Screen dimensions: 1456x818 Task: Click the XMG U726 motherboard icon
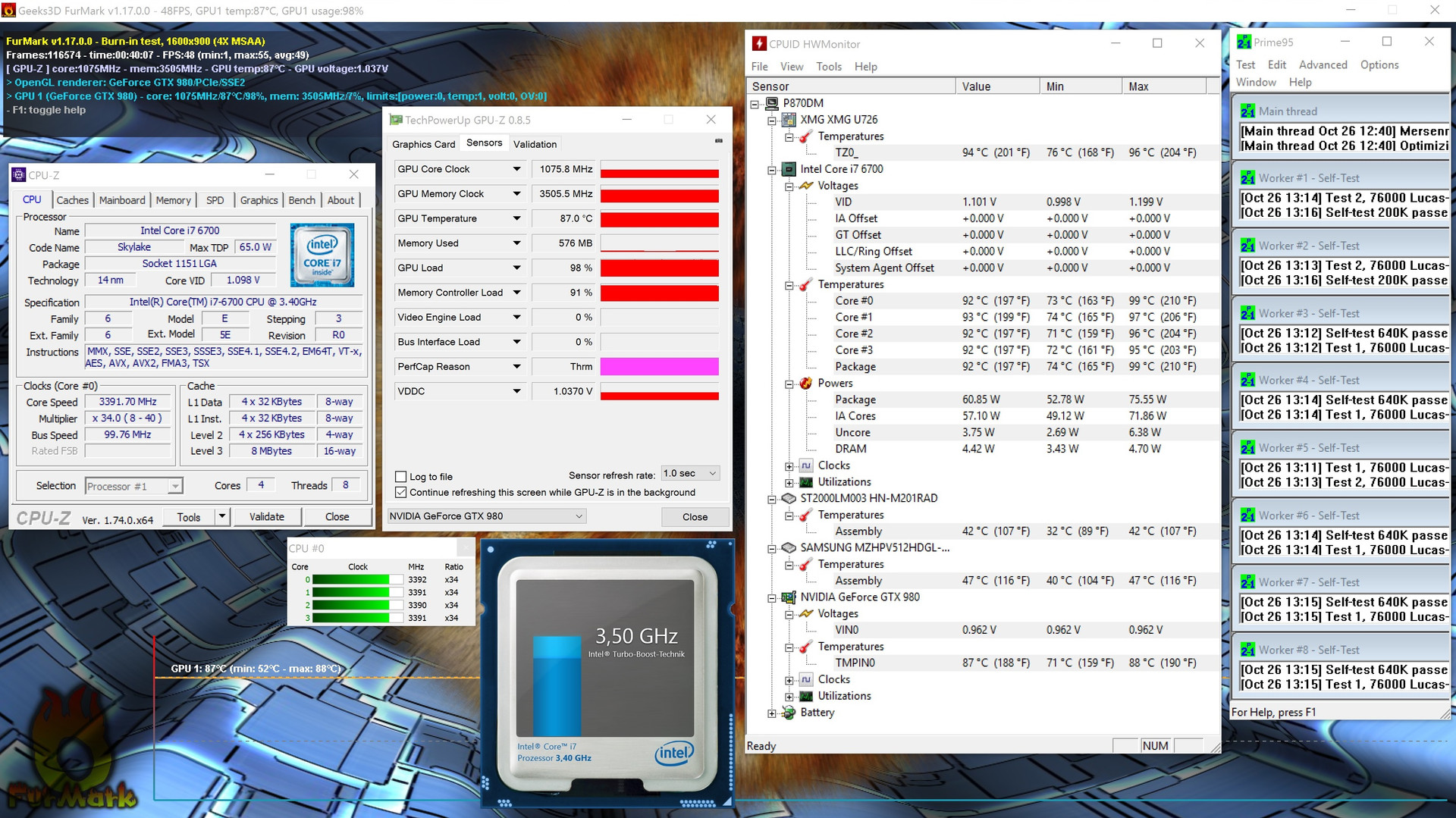click(789, 120)
